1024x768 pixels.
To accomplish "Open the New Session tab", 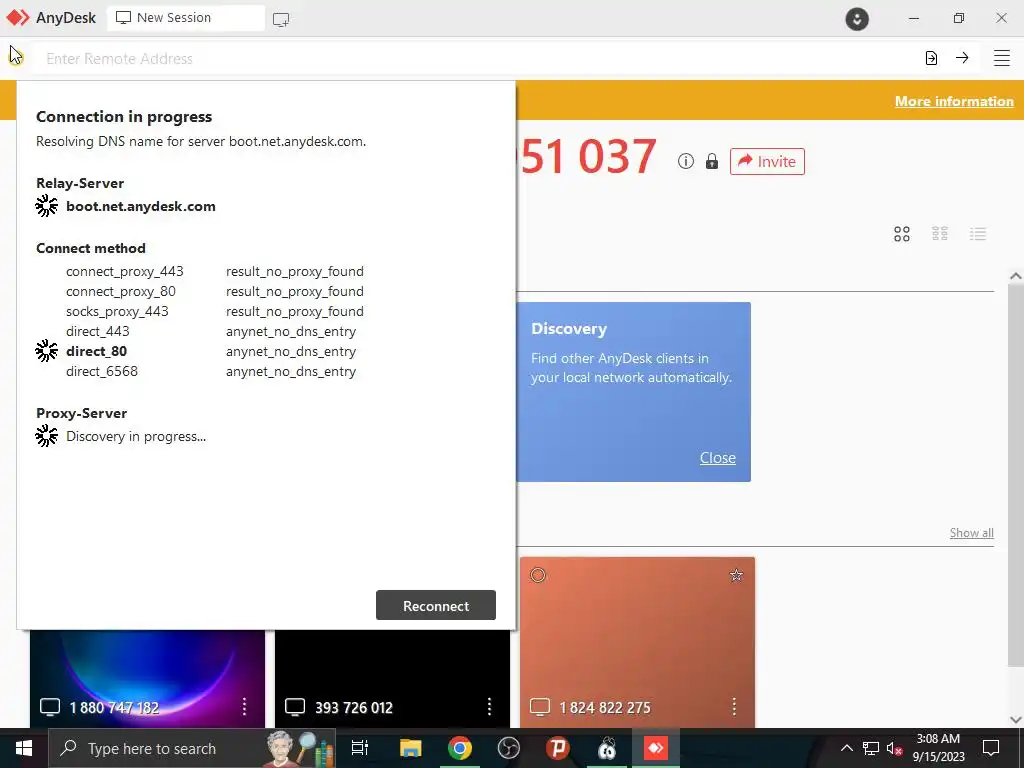I will (185, 18).
